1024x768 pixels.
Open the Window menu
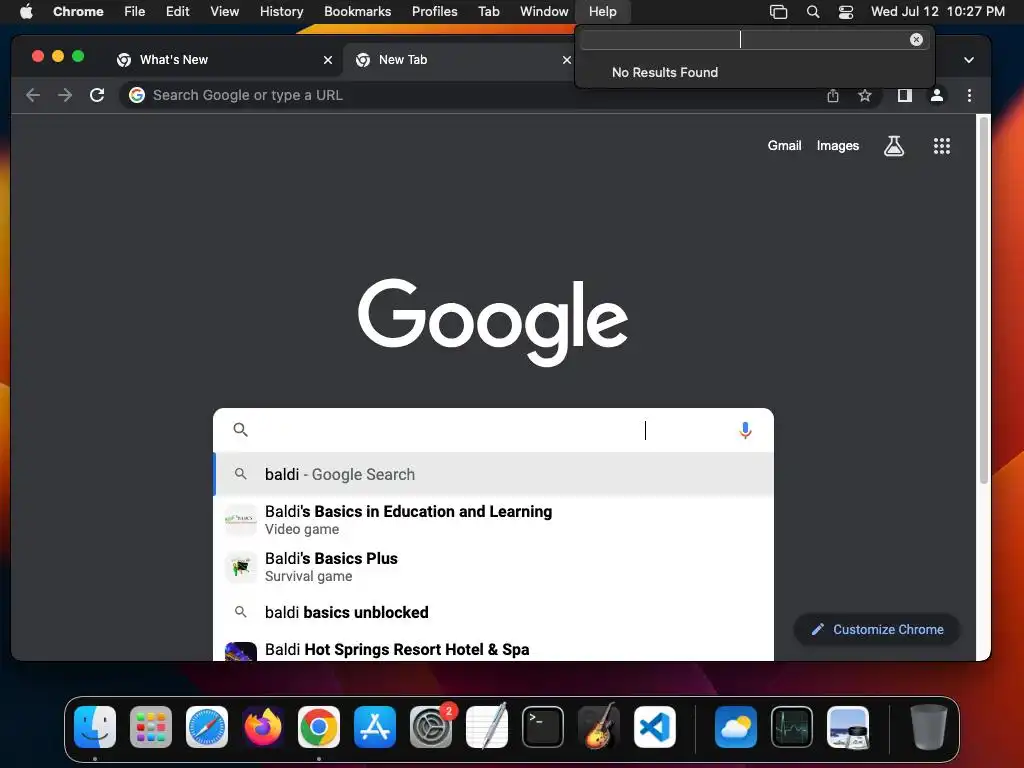point(544,11)
